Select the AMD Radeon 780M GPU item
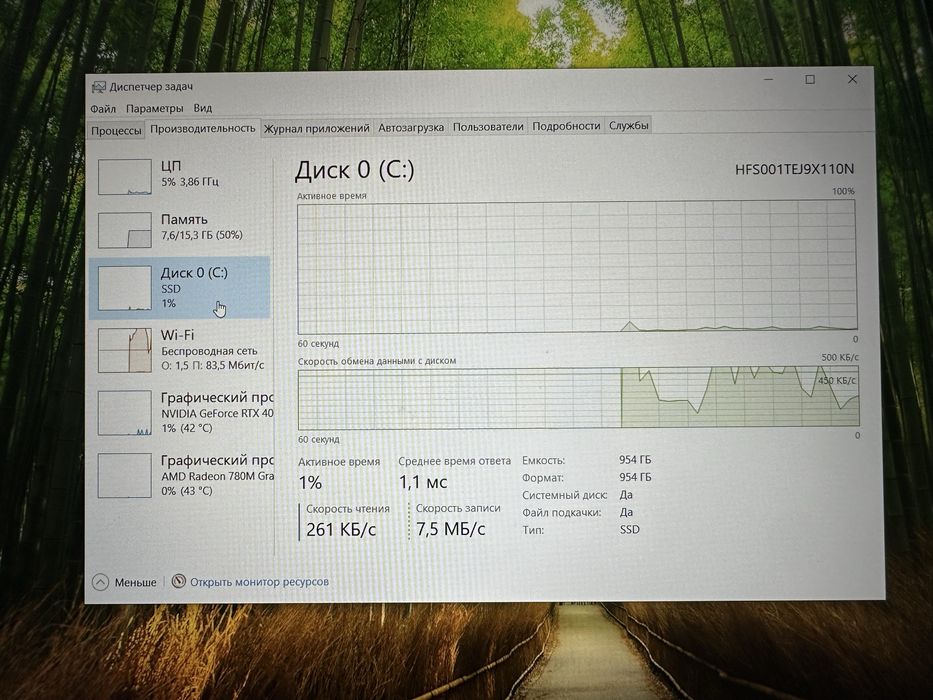933x700 pixels. 180,475
